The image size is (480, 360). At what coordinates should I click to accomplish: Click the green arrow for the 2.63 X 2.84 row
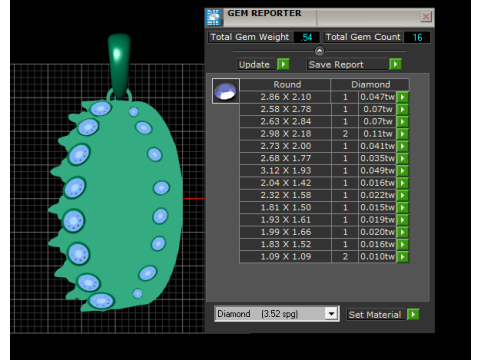click(403, 122)
